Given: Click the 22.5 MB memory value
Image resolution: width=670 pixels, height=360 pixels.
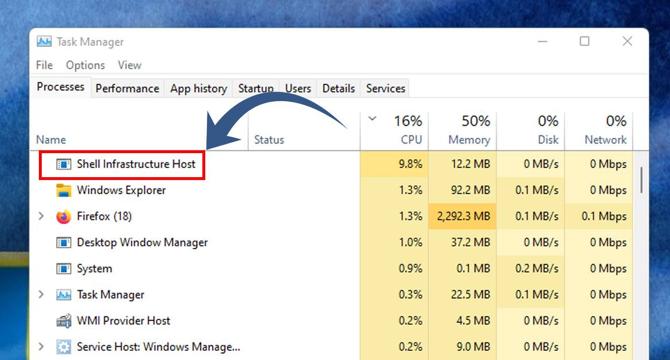Looking at the screenshot, I should click(x=470, y=295).
